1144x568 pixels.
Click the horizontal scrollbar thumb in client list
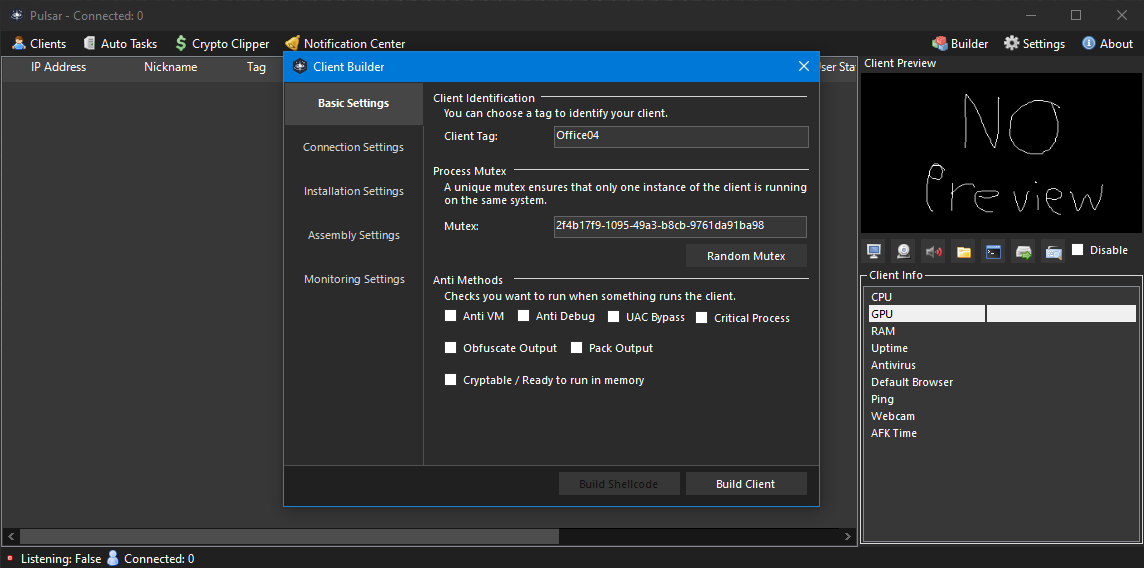coord(290,536)
